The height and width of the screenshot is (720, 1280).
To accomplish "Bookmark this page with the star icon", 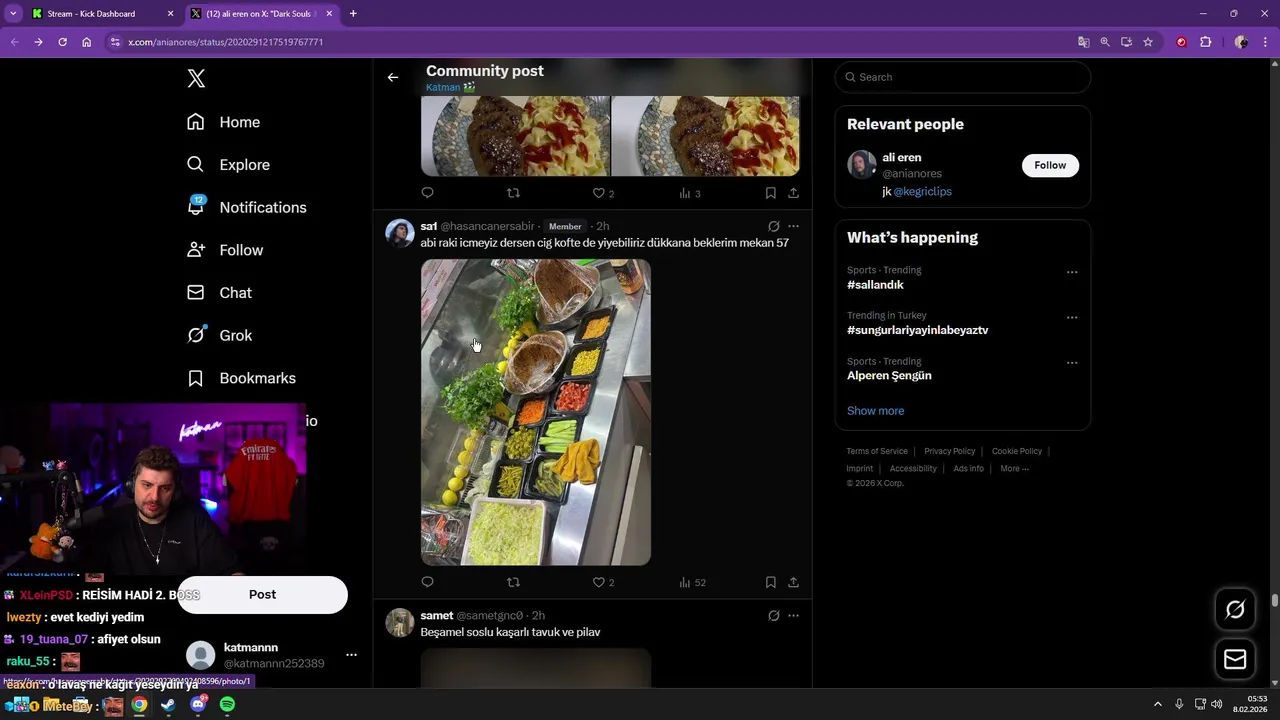I will 1148,42.
